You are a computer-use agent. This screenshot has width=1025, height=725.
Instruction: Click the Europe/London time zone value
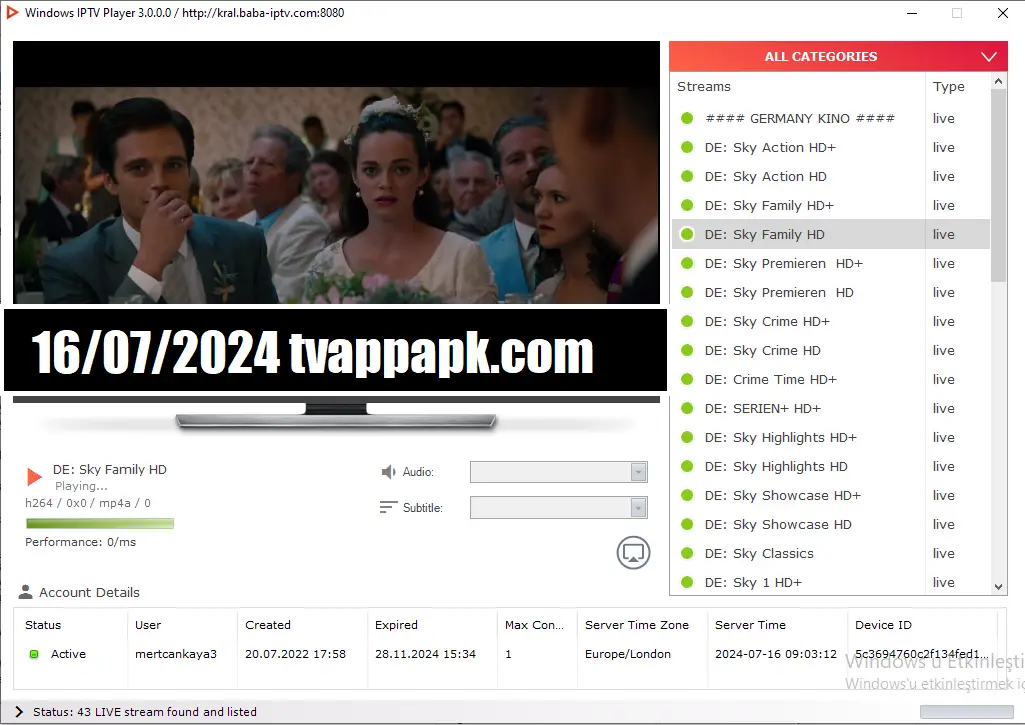coord(628,654)
